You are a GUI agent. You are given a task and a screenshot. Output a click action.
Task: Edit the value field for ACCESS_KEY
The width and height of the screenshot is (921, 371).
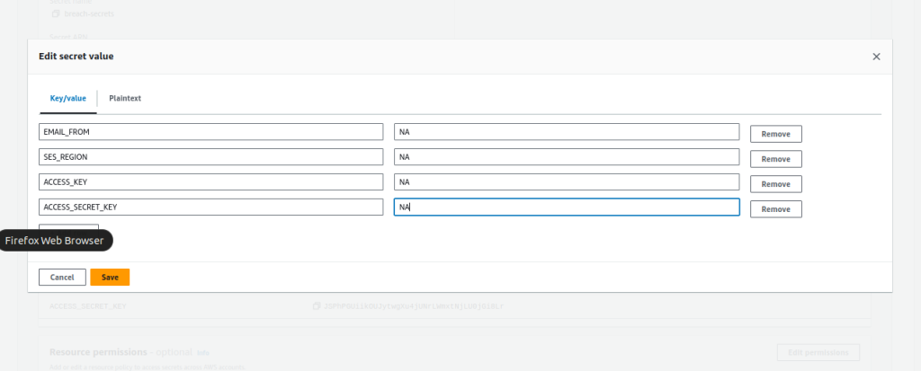[566, 182]
